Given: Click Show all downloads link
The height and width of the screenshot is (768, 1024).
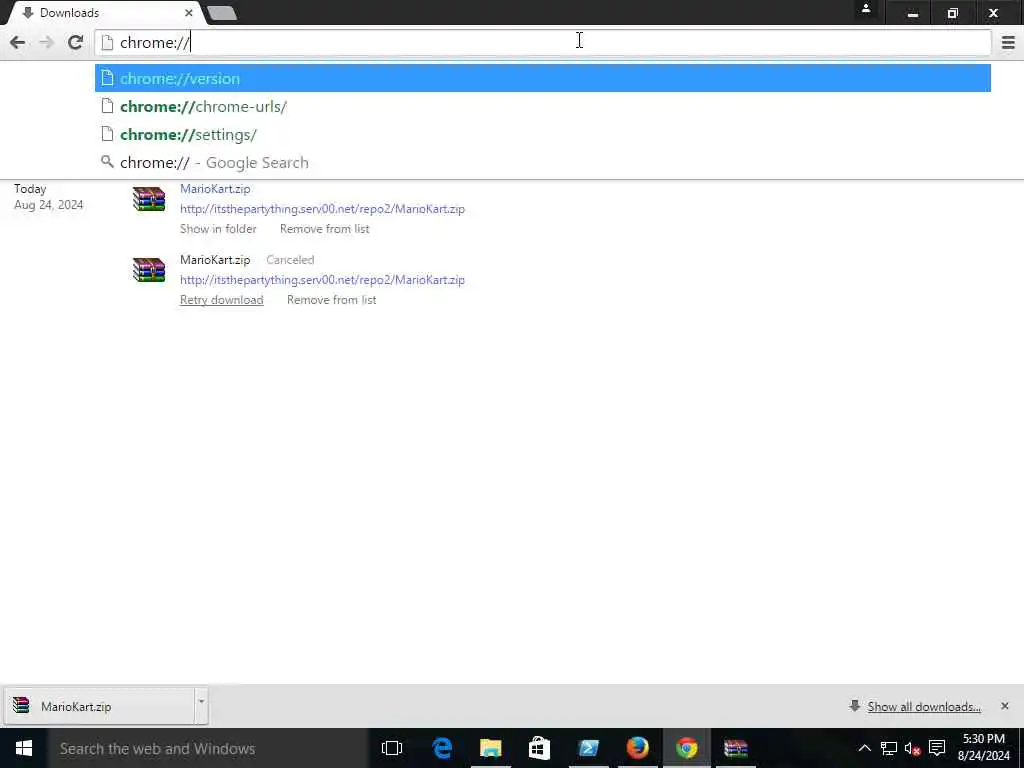Looking at the screenshot, I should 923,707.
